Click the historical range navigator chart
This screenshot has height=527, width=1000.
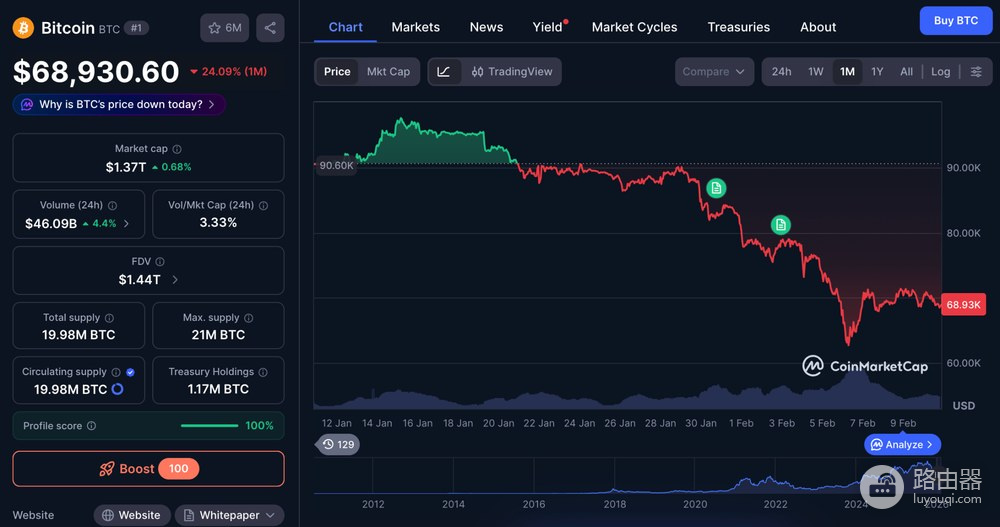[x=628, y=476]
